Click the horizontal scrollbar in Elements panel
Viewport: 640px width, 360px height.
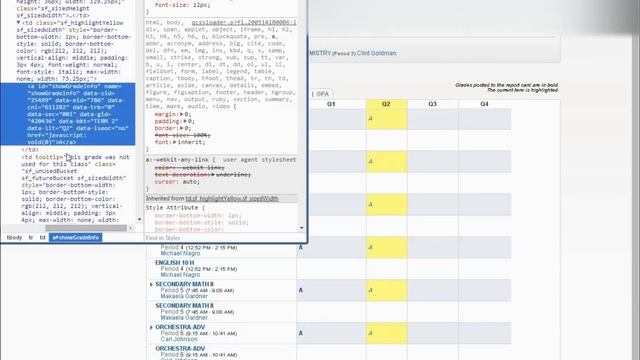[86, 228]
